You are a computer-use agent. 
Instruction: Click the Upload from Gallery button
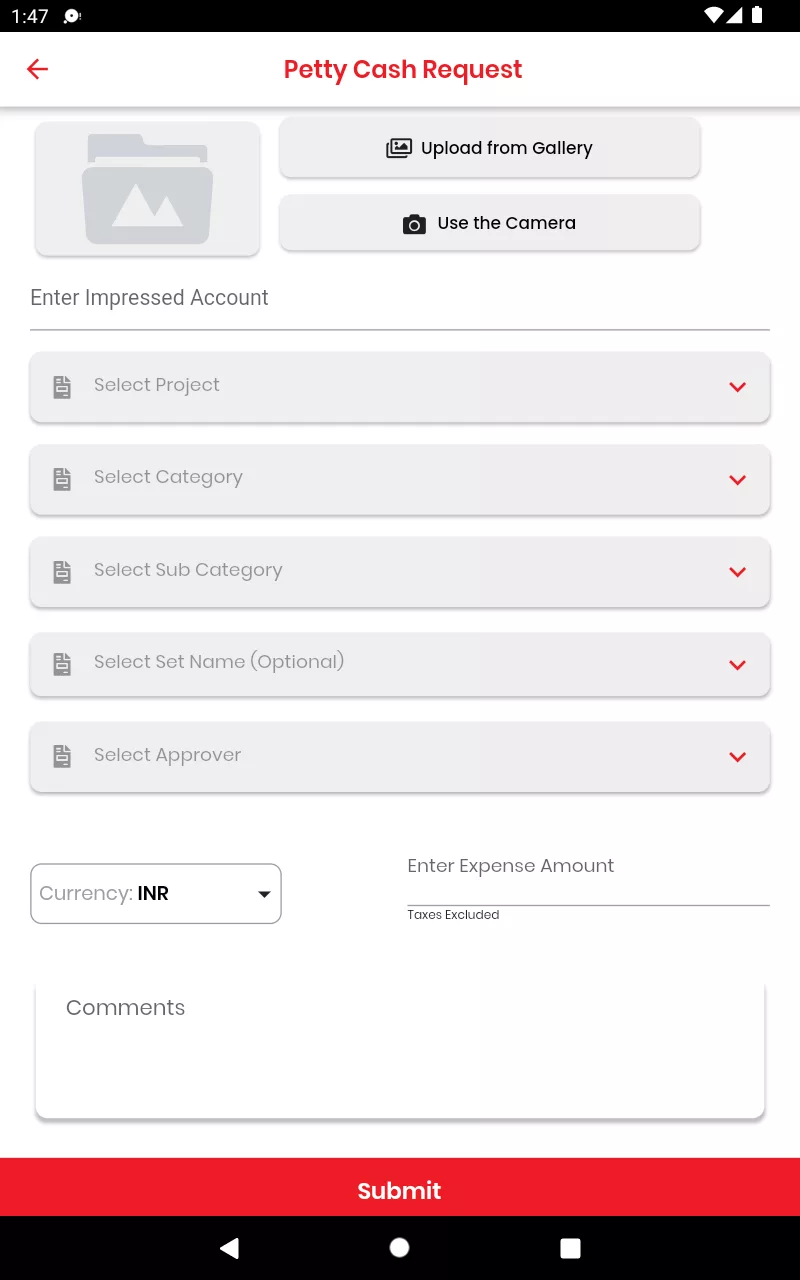pos(489,148)
